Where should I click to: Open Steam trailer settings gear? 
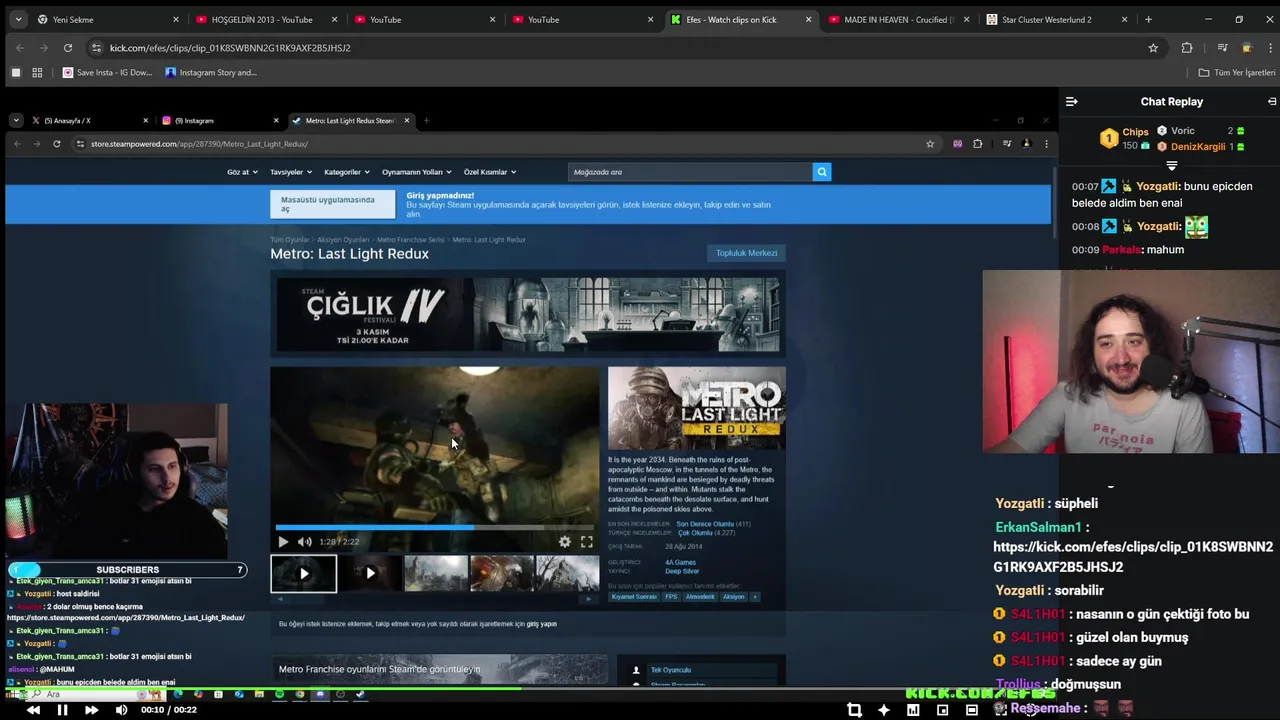pyautogui.click(x=565, y=542)
